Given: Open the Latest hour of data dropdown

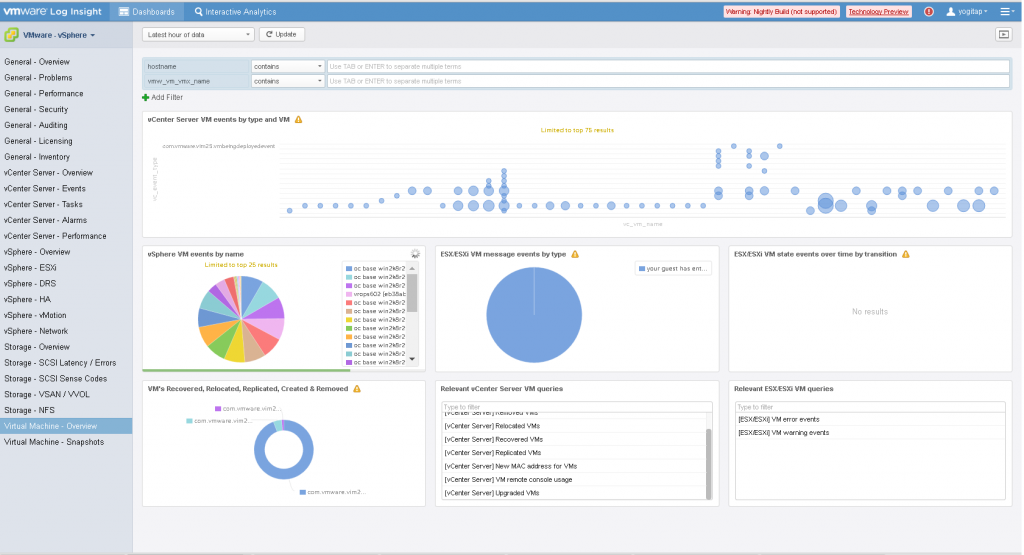Looking at the screenshot, I should tap(198, 35).
